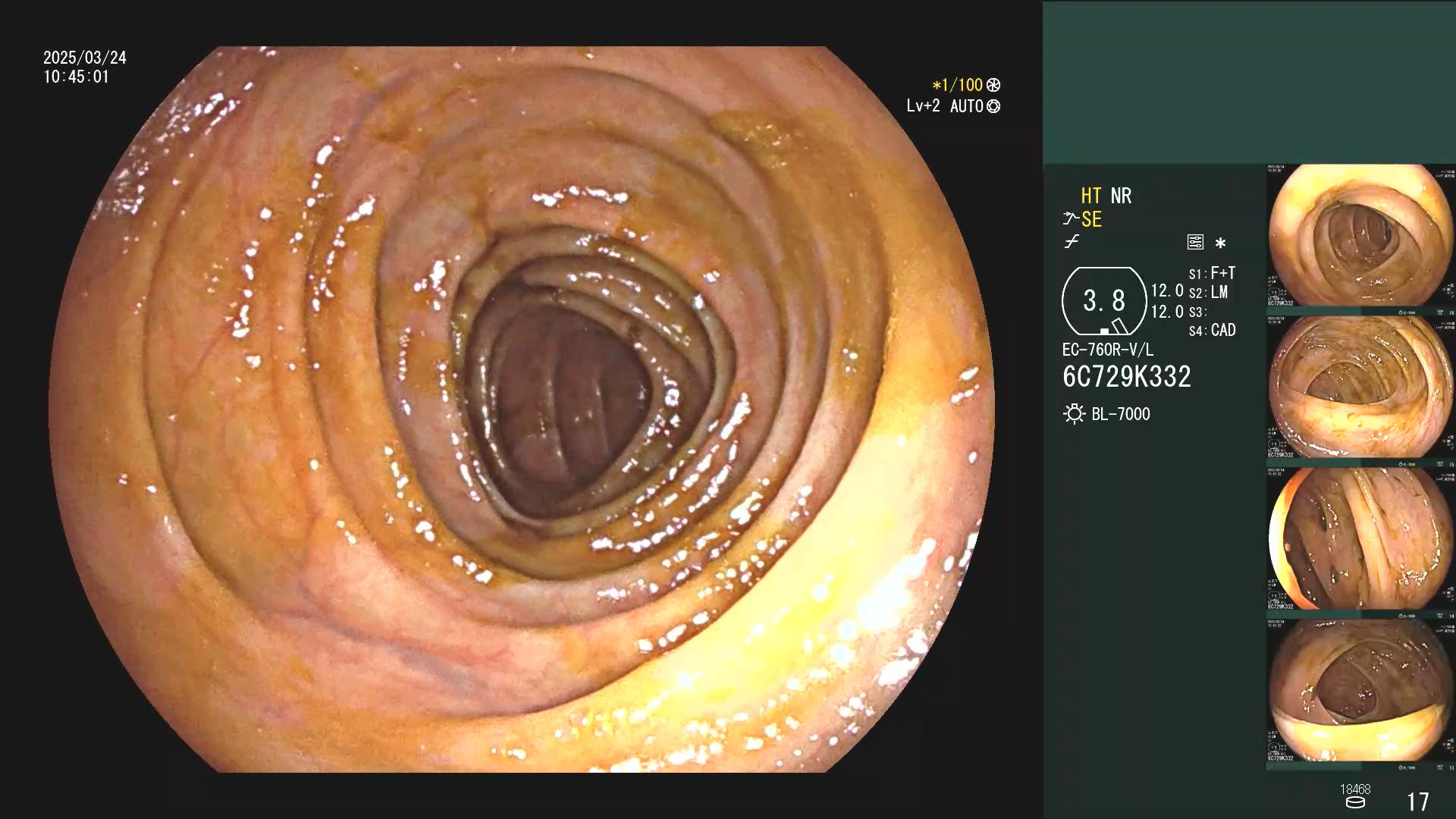This screenshot has width=1456, height=819.
Task: Click the structure emphasis icon beside SE
Action: pos(1070,219)
